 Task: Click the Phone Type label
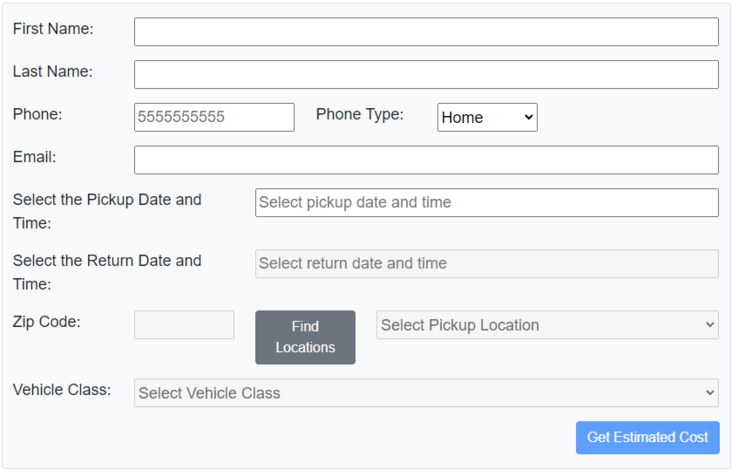click(359, 114)
